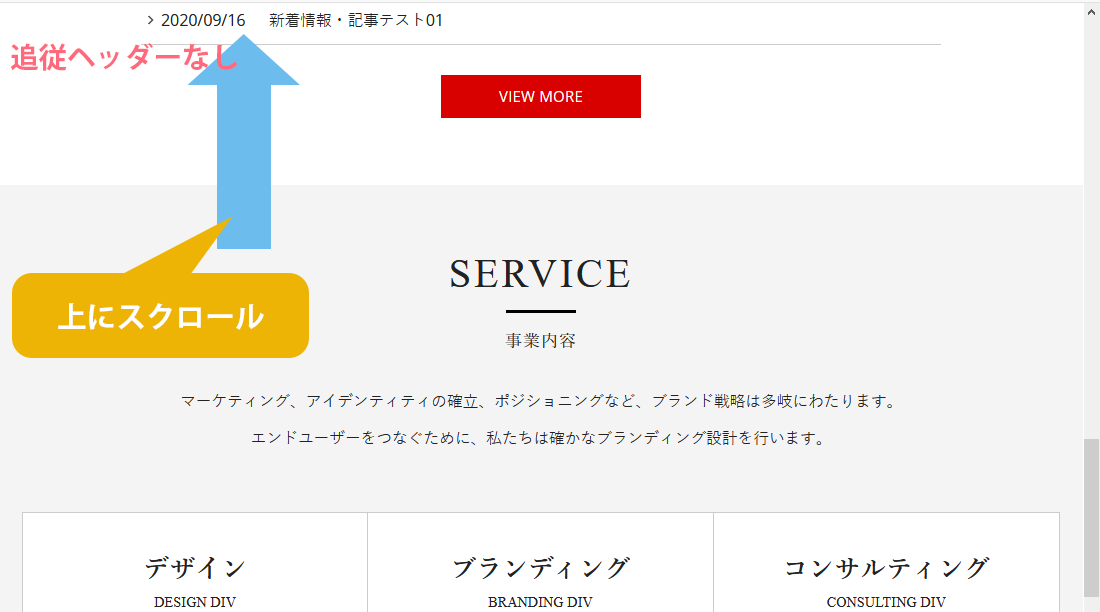Click the 事業内容 subheading
Viewport: 1100px width, 612px height.
point(540,341)
